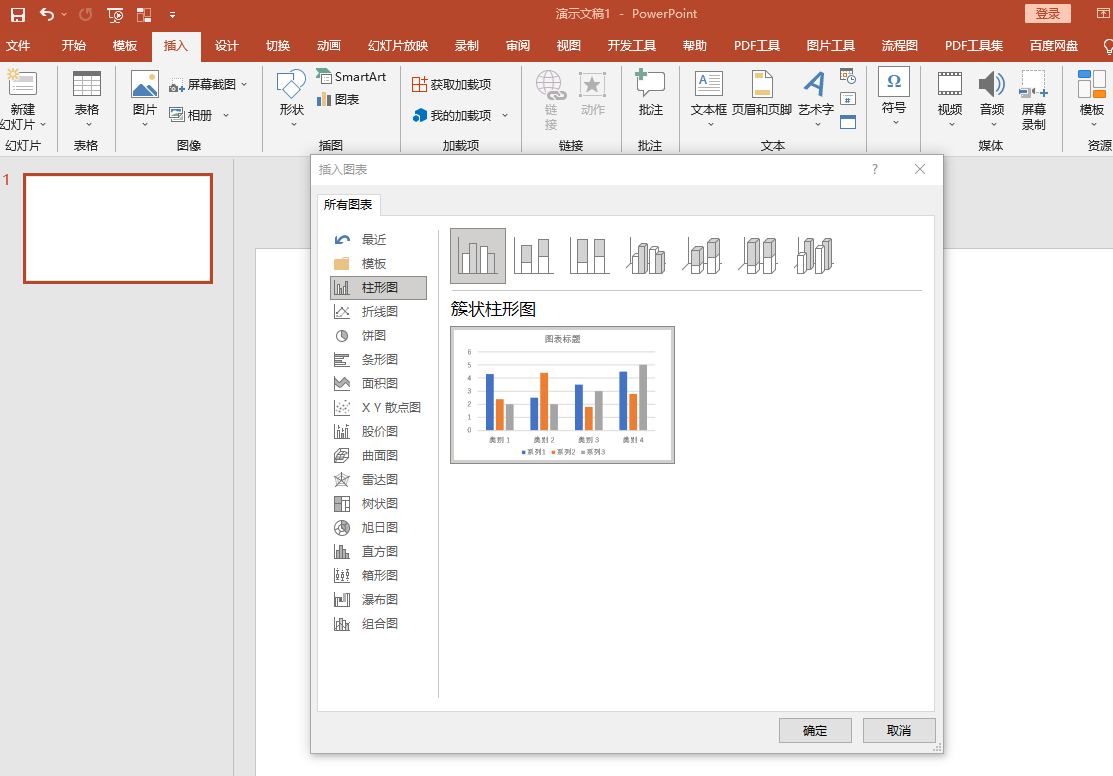
Task: Insert 页眉和页脚 header and footer
Action: click(762, 92)
